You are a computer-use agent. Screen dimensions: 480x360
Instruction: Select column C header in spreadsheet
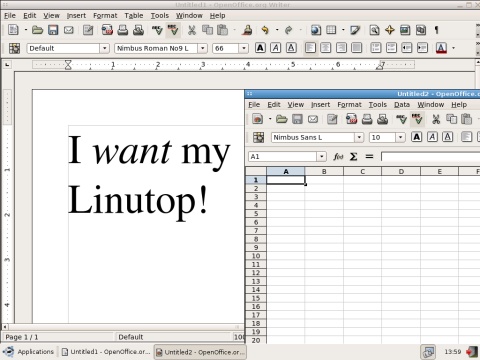(x=362, y=172)
